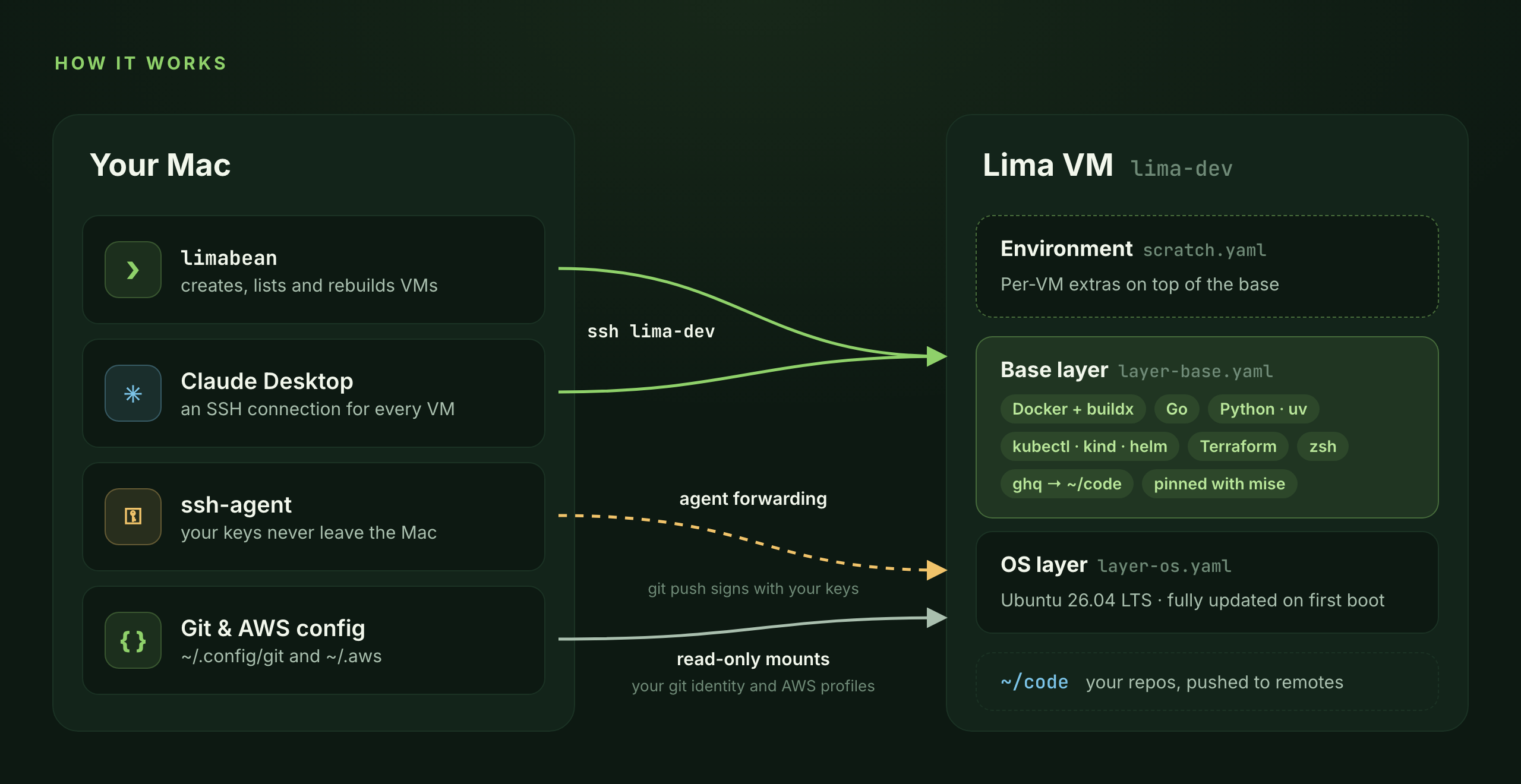The width and height of the screenshot is (1521, 784).
Task: Click the 'read-only mounts' label
Action: [753, 659]
